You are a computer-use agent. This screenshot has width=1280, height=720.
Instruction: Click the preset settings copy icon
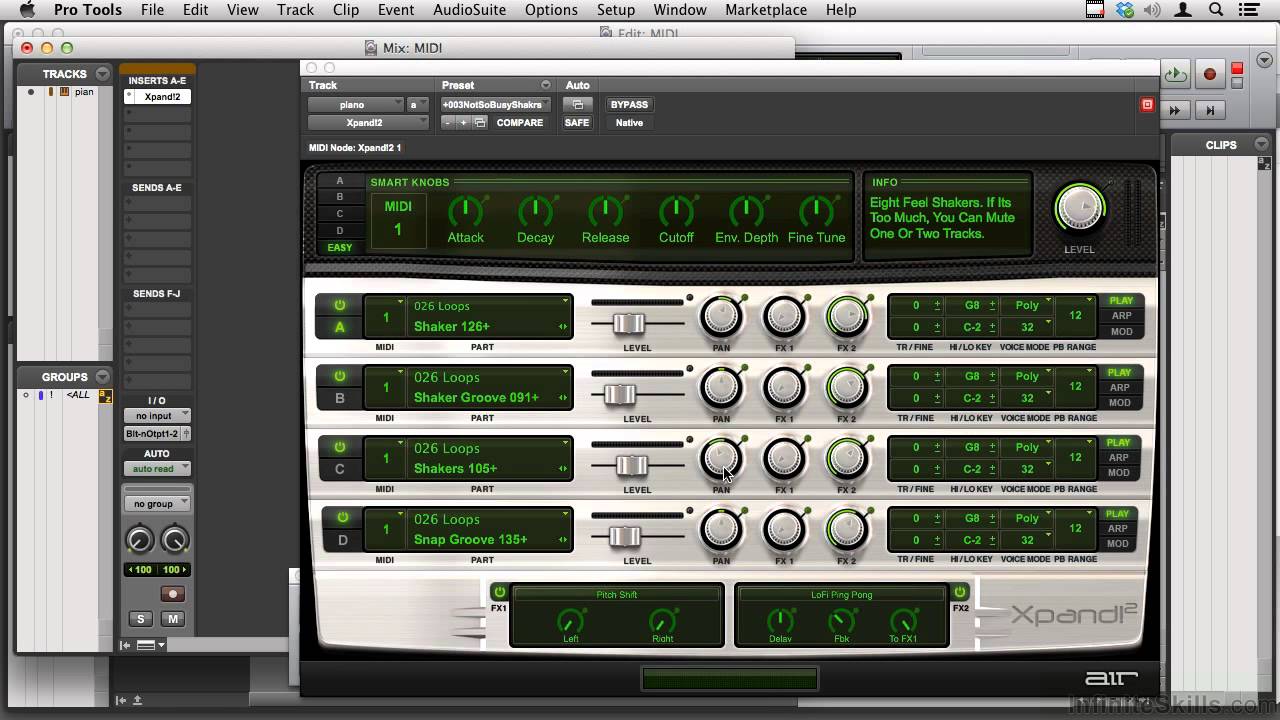[480, 123]
